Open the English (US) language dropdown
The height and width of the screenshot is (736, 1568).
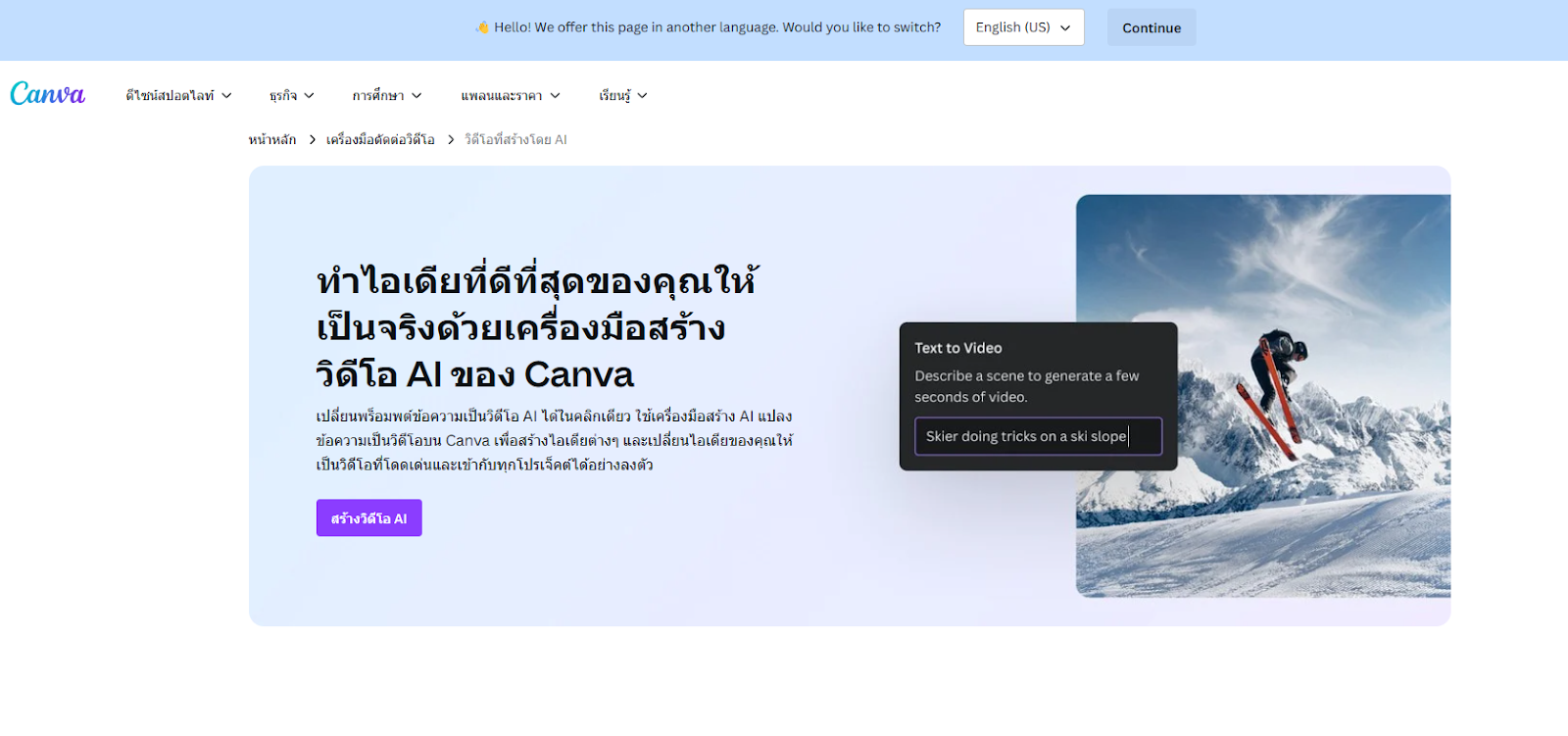tap(1023, 27)
